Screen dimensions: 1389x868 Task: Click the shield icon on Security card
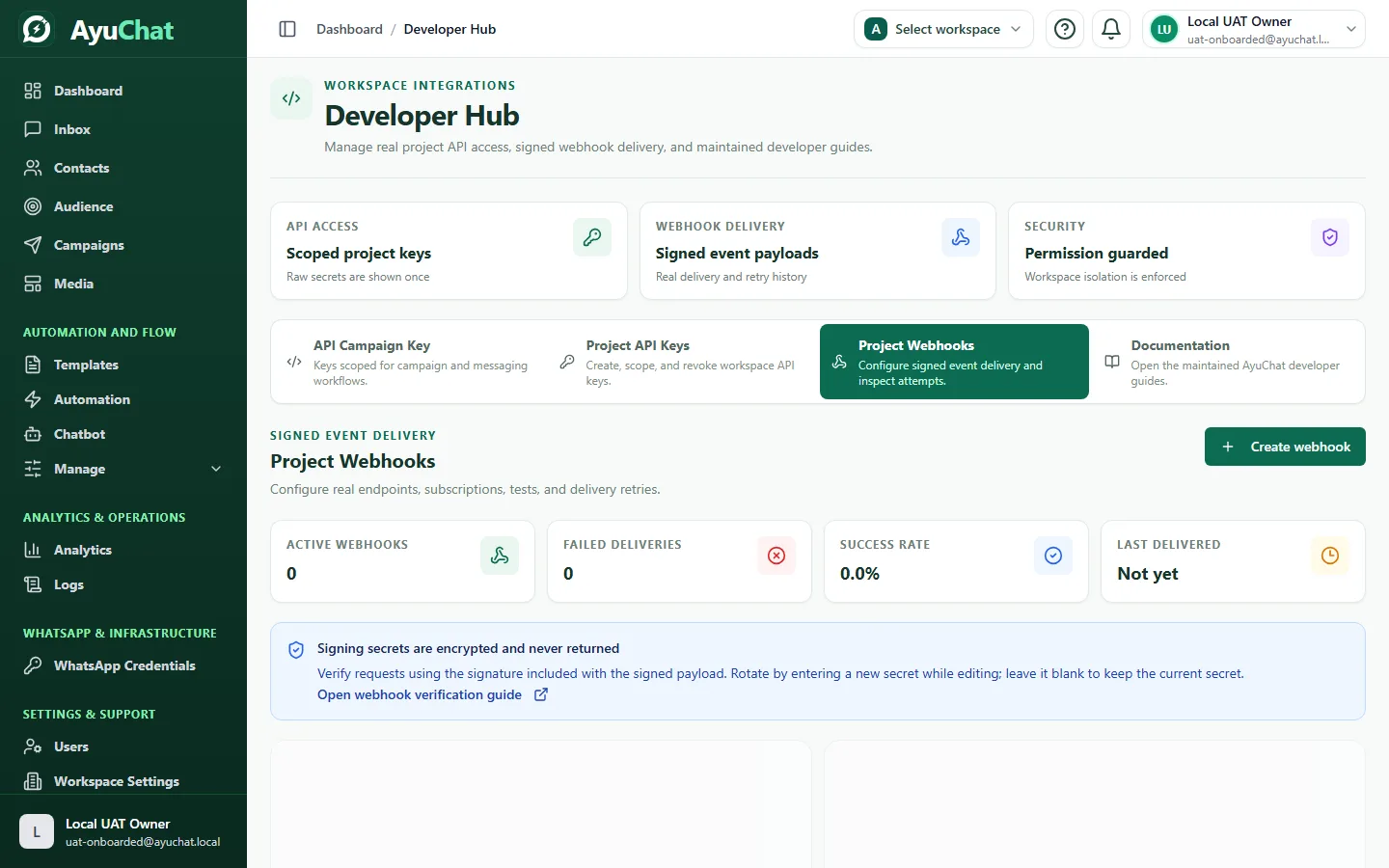click(1330, 237)
